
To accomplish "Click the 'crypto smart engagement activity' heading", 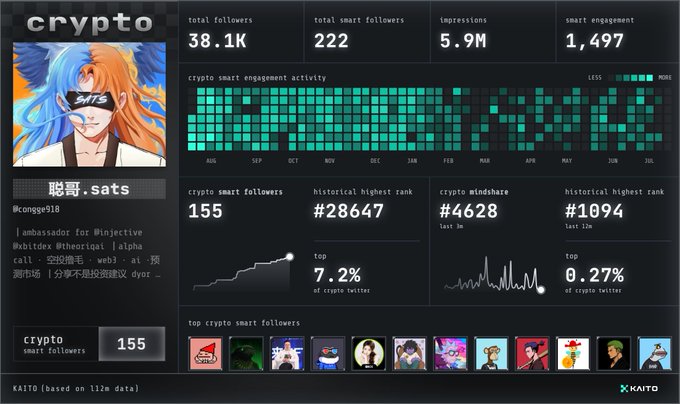I will pyautogui.click(x=257, y=78).
